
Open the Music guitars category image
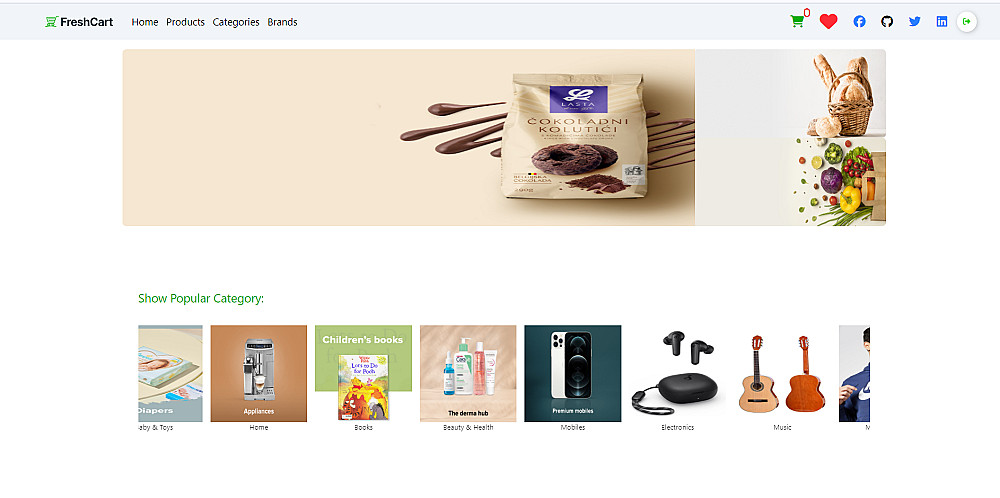pos(782,374)
